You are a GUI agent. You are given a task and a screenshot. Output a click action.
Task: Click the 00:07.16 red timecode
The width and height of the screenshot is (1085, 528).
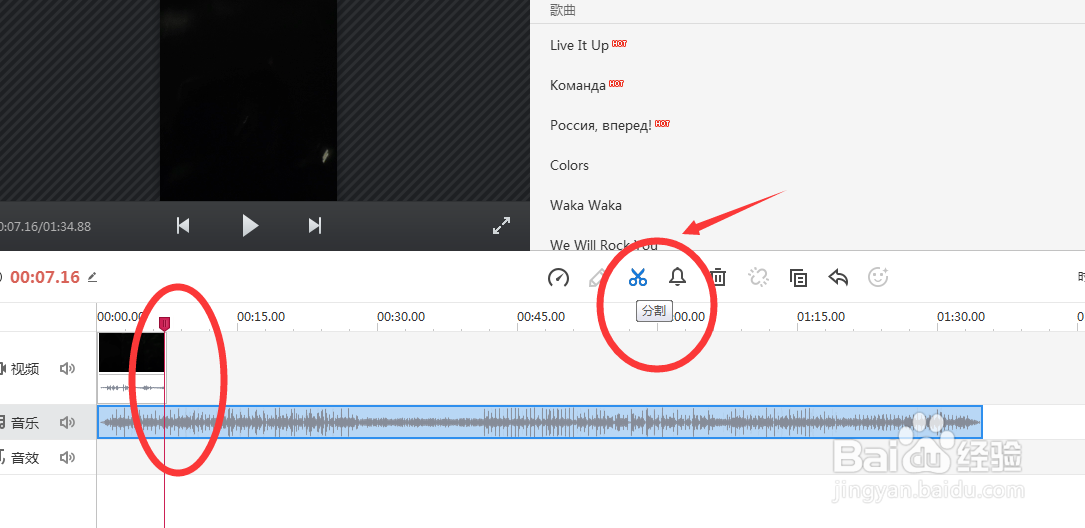point(45,277)
